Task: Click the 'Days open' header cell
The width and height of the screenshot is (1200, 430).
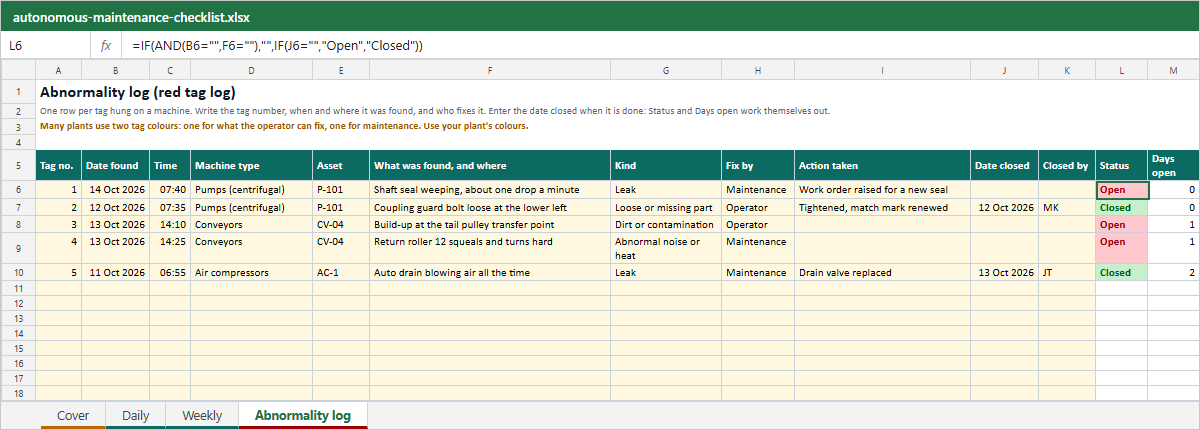Action: (x=1173, y=165)
